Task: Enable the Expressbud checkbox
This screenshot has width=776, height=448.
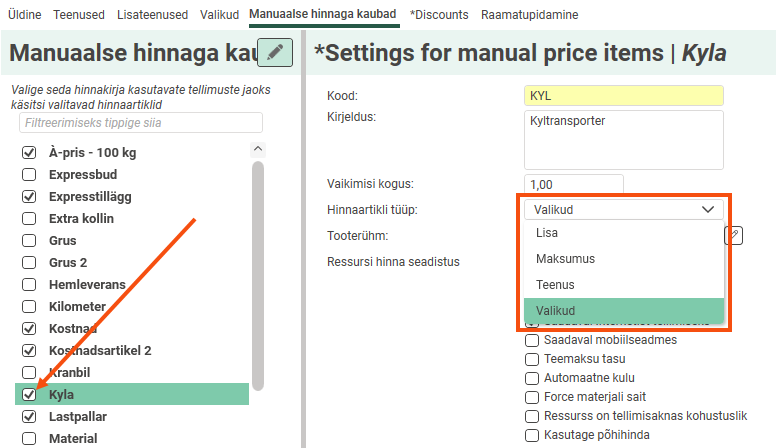Action: click(29, 175)
